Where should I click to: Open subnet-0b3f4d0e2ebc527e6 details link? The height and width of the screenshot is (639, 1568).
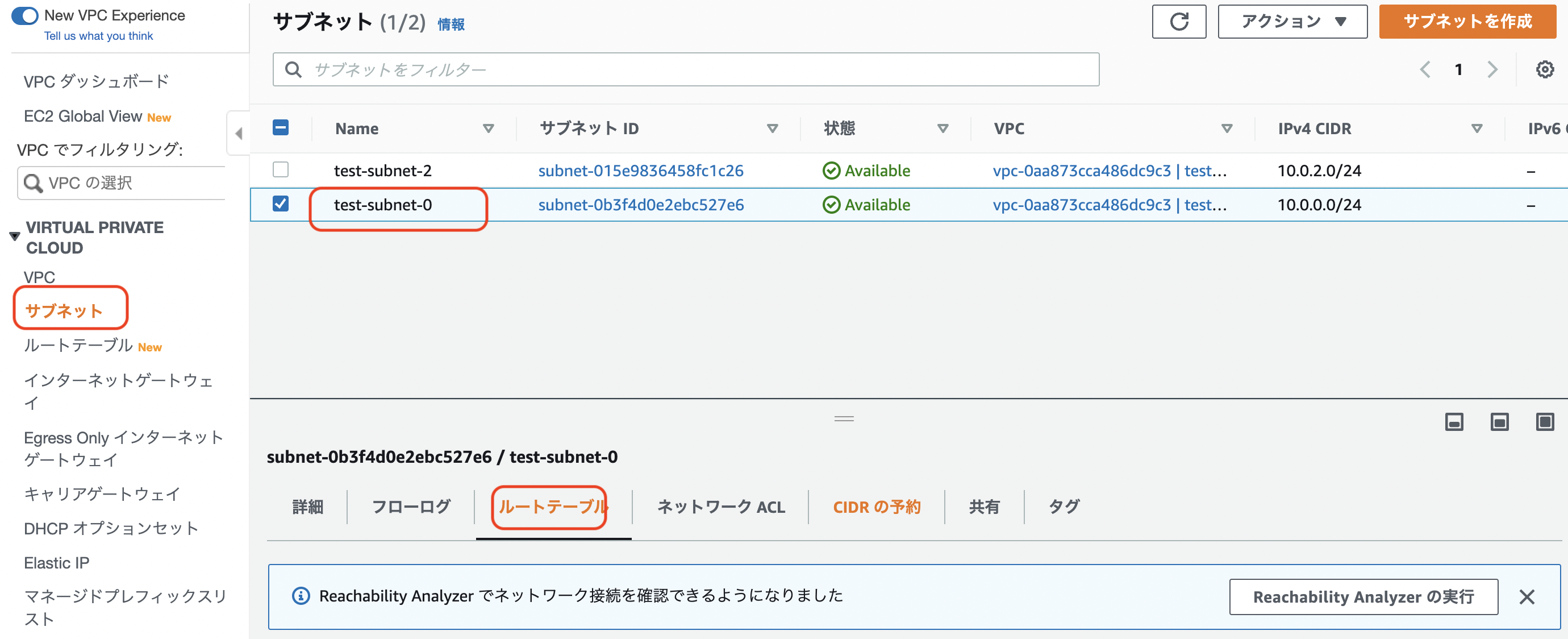click(x=641, y=205)
